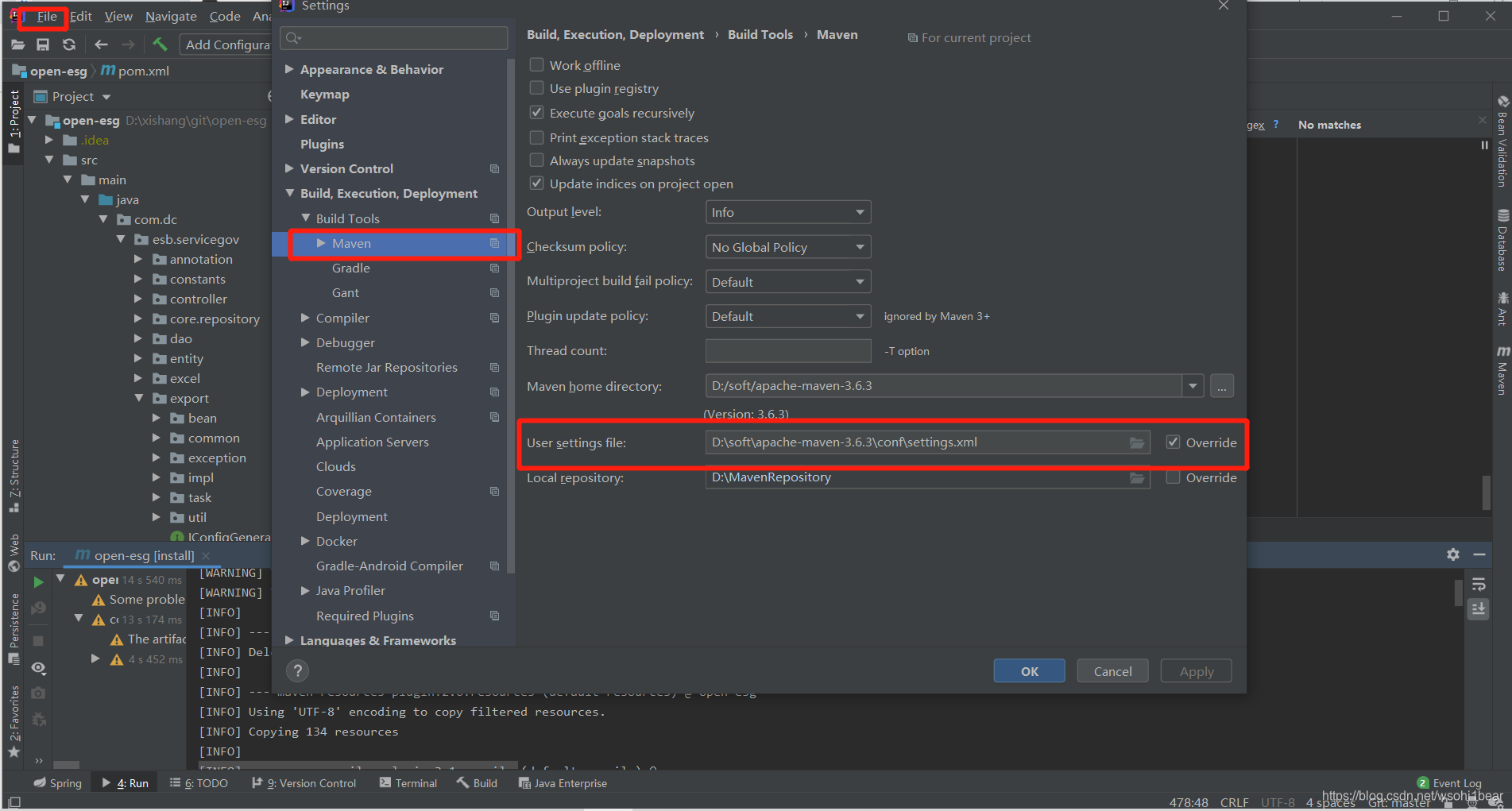Uncheck Execute goals recursively
This screenshot has width=1512, height=811.
pos(537,113)
